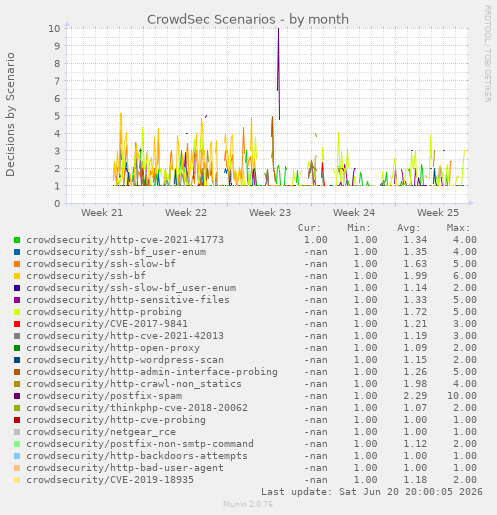
Task: Click the lime http-probing legend swatch
Action: [x=17, y=312]
